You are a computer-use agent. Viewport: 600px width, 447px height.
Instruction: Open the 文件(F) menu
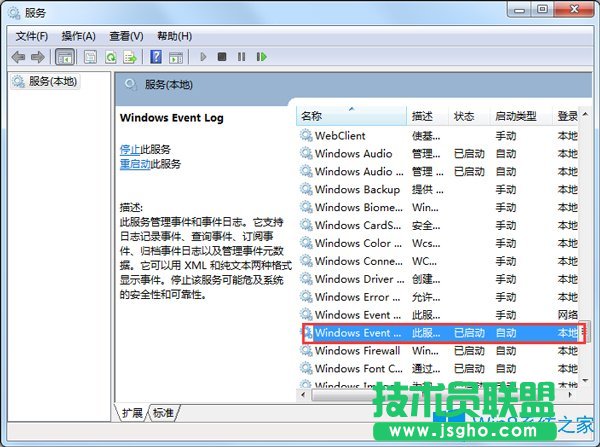coord(32,36)
